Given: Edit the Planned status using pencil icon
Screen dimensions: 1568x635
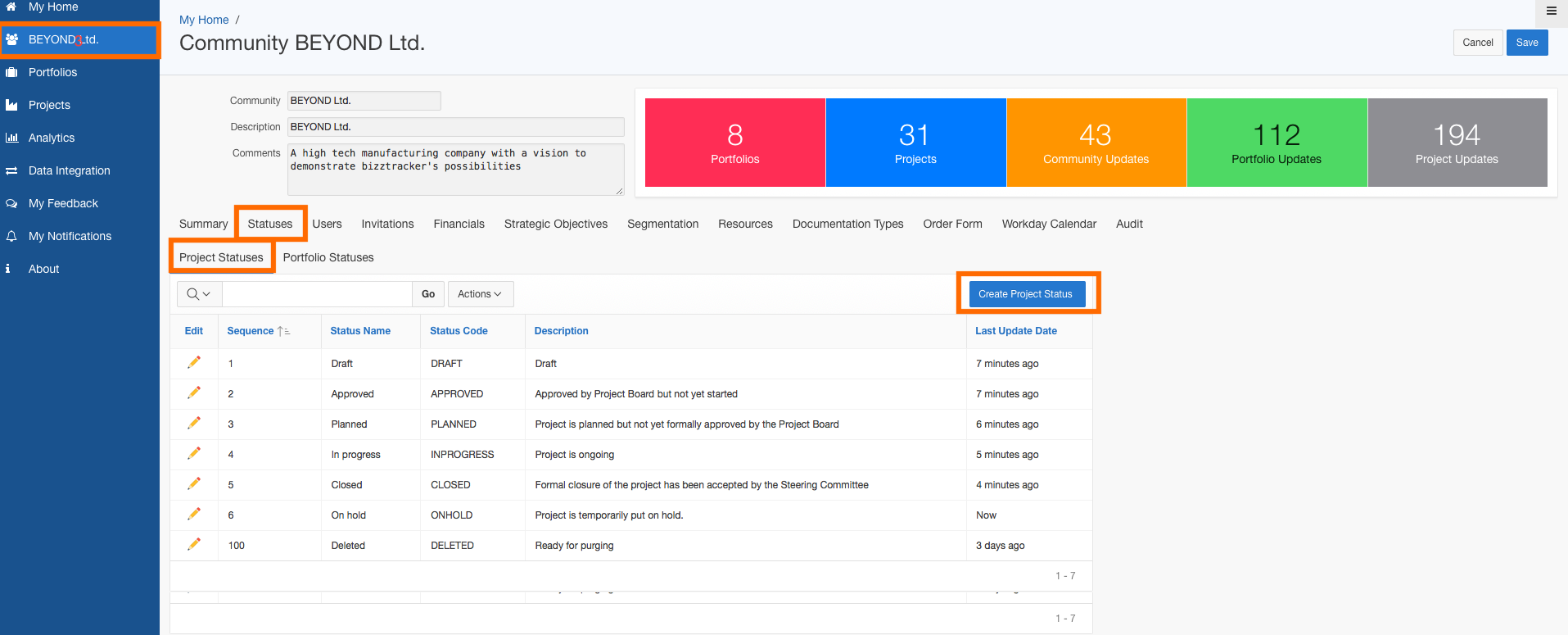Looking at the screenshot, I should 194,423.
